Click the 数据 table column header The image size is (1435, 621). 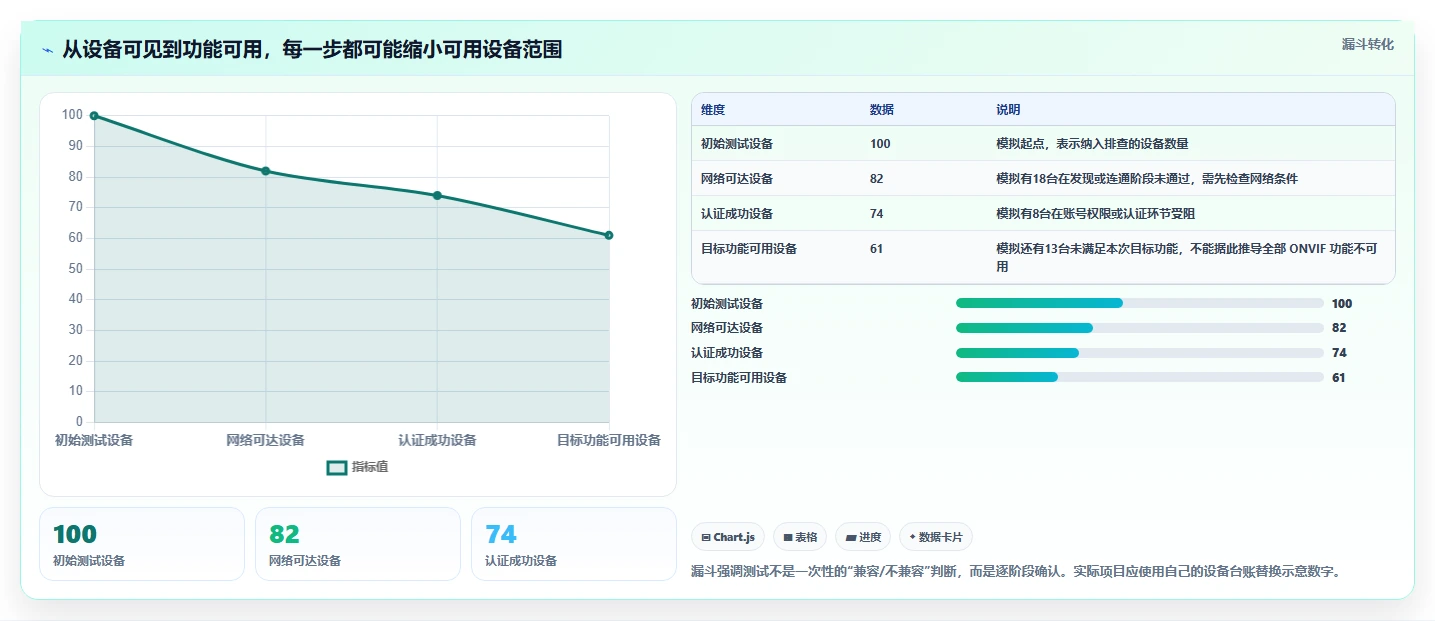tap(882, 109)
